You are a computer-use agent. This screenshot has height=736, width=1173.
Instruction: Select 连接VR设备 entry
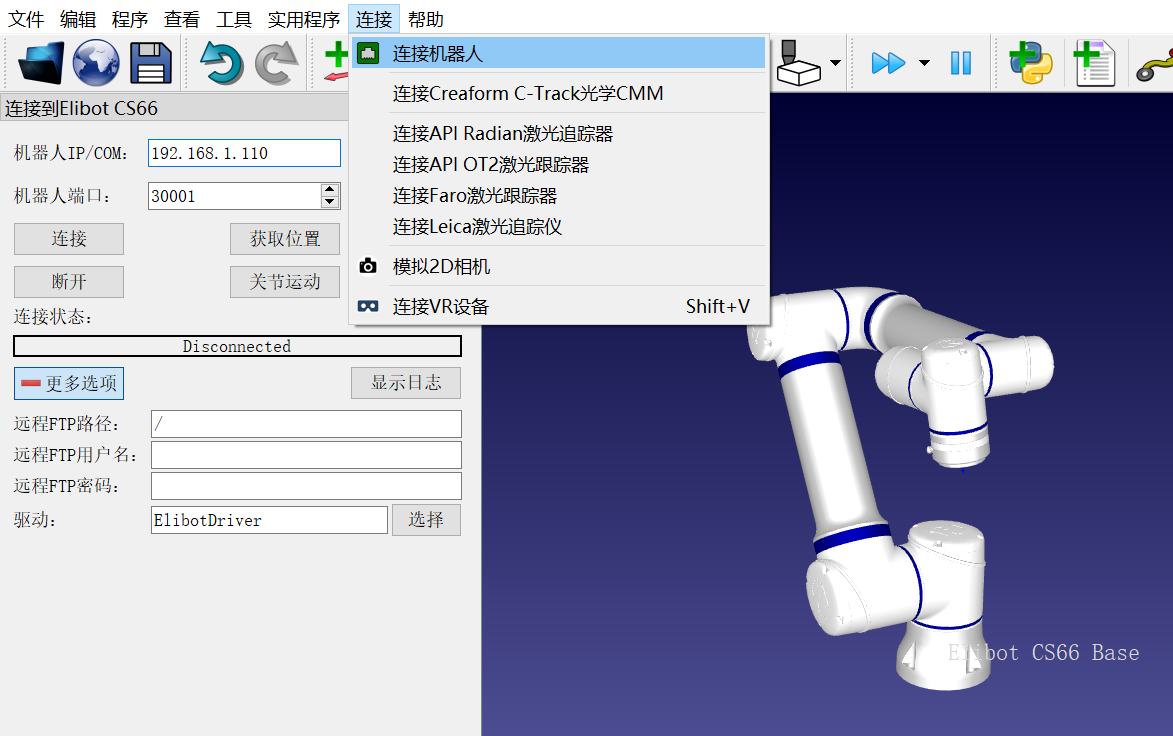tap(558, 307)
